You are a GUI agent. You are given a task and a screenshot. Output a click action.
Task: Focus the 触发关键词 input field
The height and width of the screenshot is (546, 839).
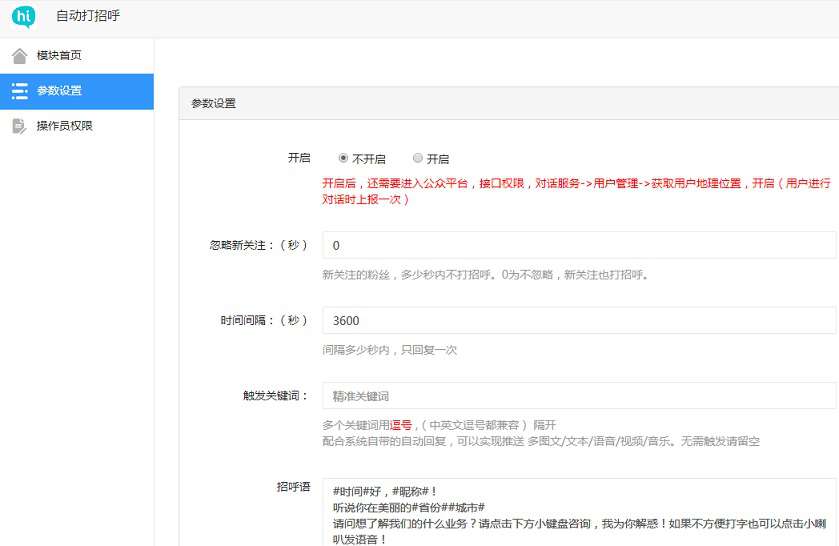pyautogui.click(x=579, y=396)
